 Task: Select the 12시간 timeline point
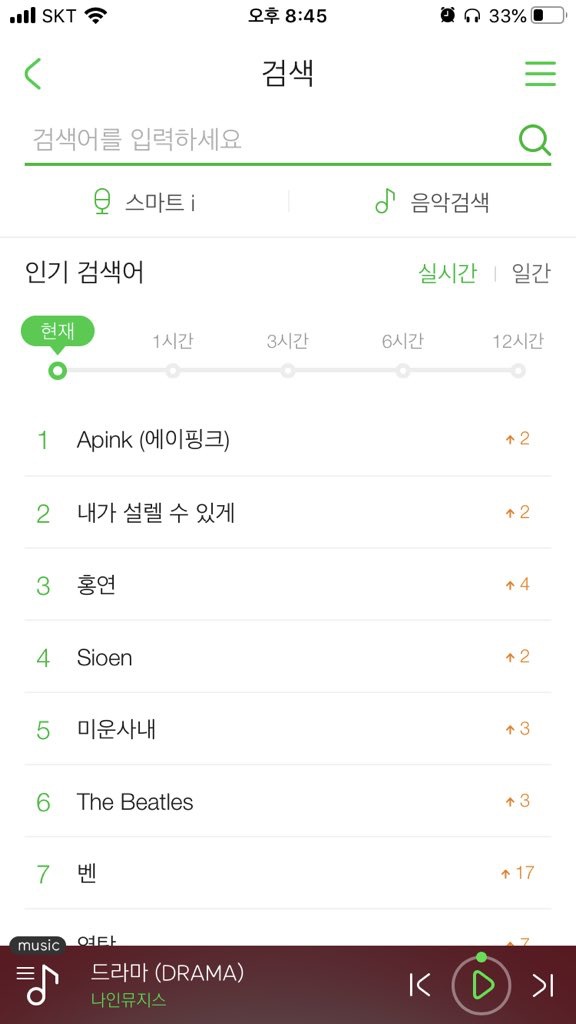click(x=518, y=370)
